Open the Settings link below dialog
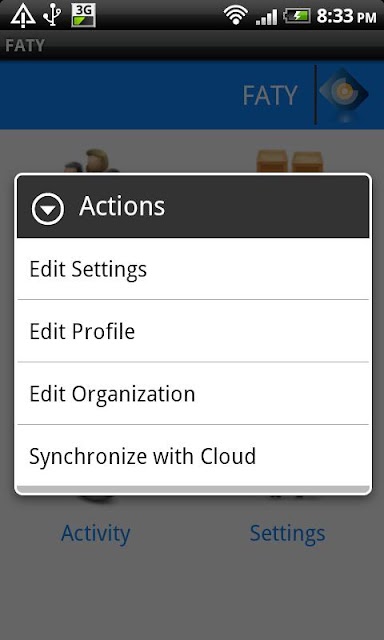The height and width of the screenshot is (640, 384). [x=287, y=533]
